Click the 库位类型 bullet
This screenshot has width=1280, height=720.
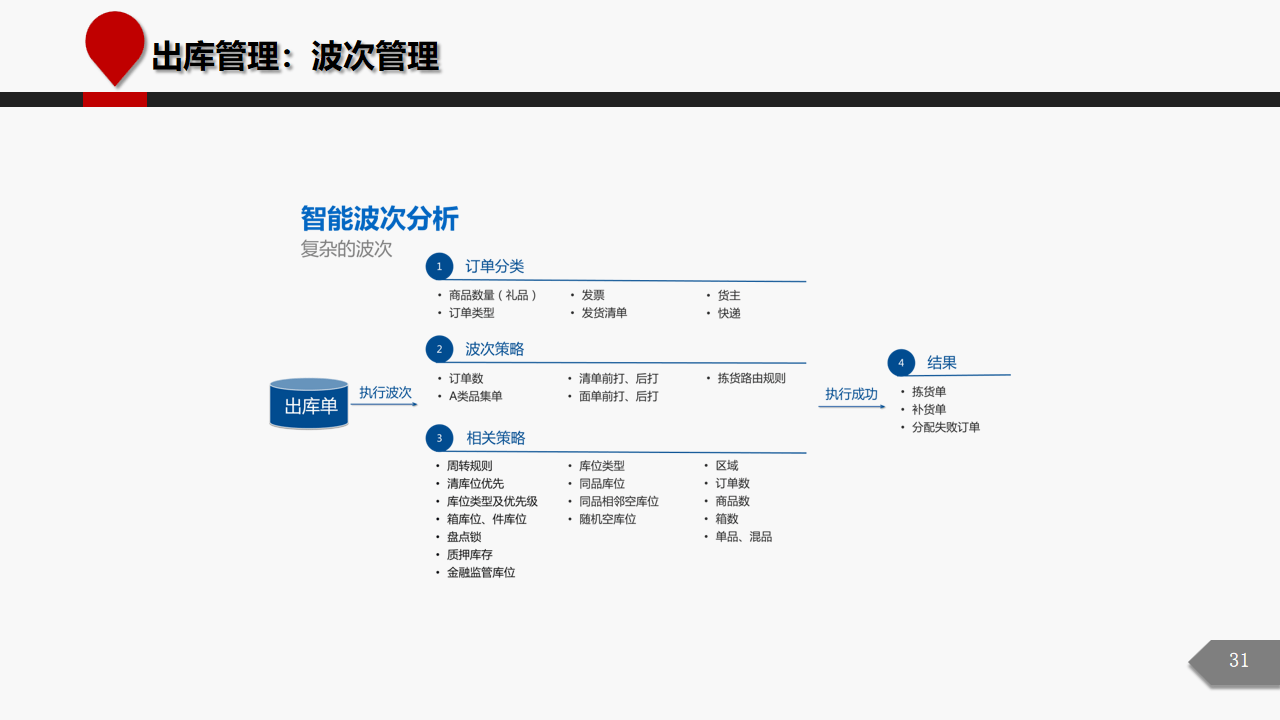(602, 466)
